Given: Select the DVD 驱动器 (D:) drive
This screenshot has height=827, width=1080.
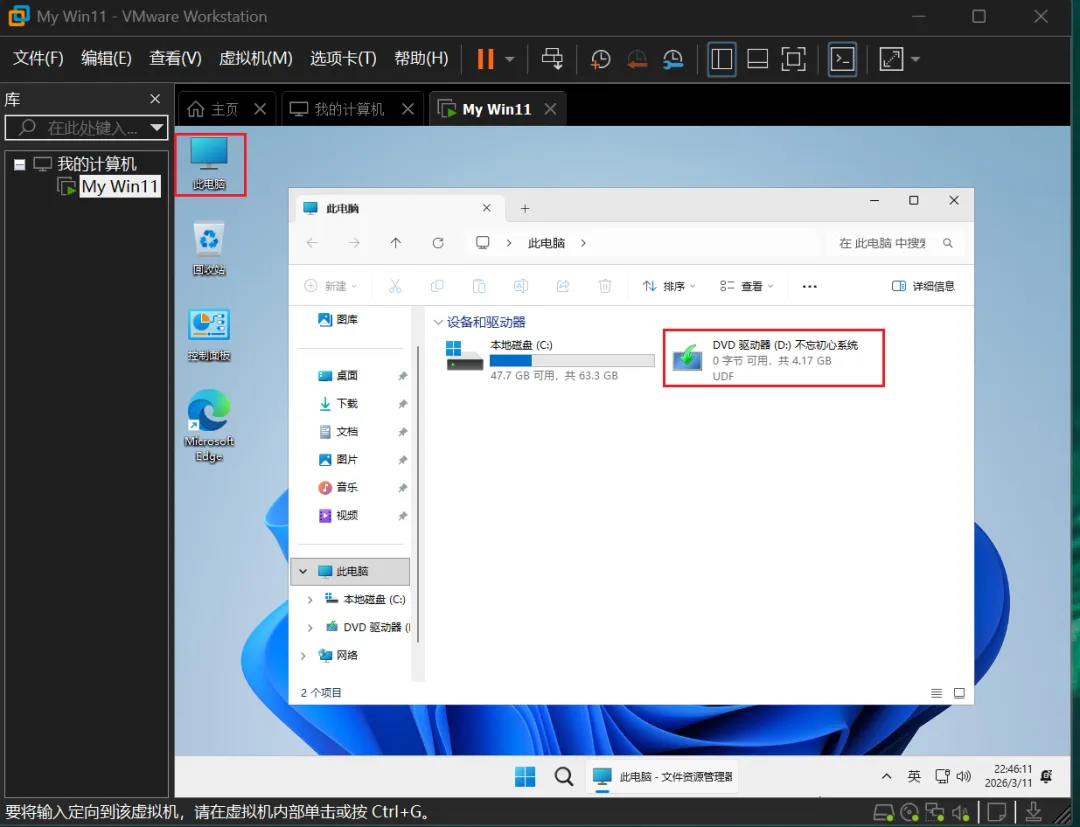Looking at the screenshot, I should coord(773,359).
